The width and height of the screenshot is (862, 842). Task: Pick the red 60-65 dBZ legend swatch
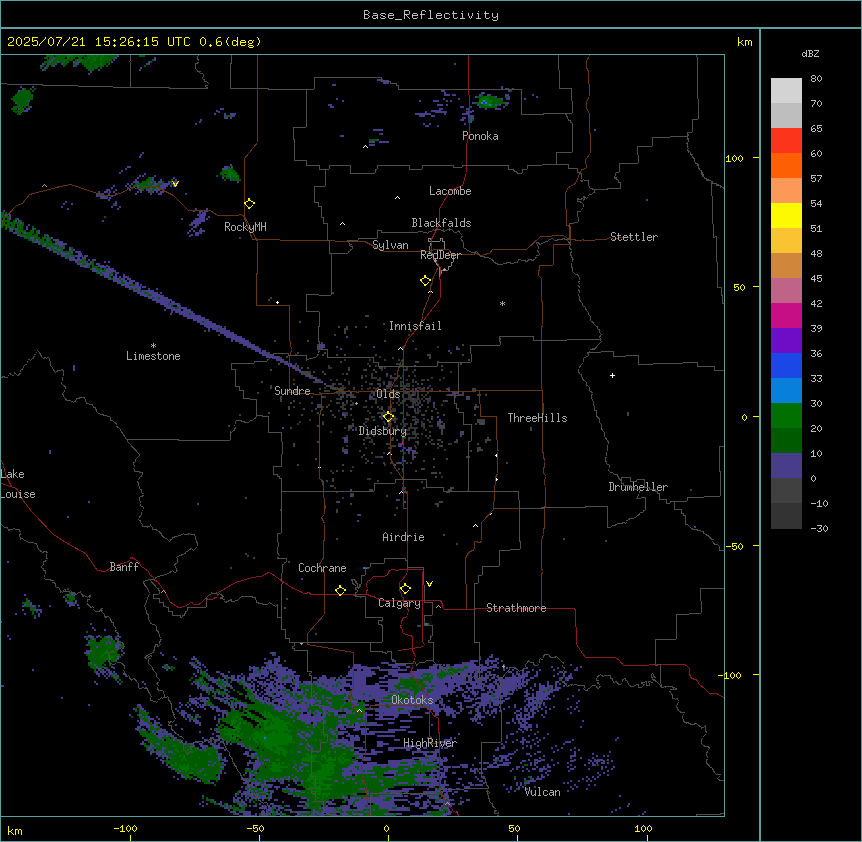(786, 141)
